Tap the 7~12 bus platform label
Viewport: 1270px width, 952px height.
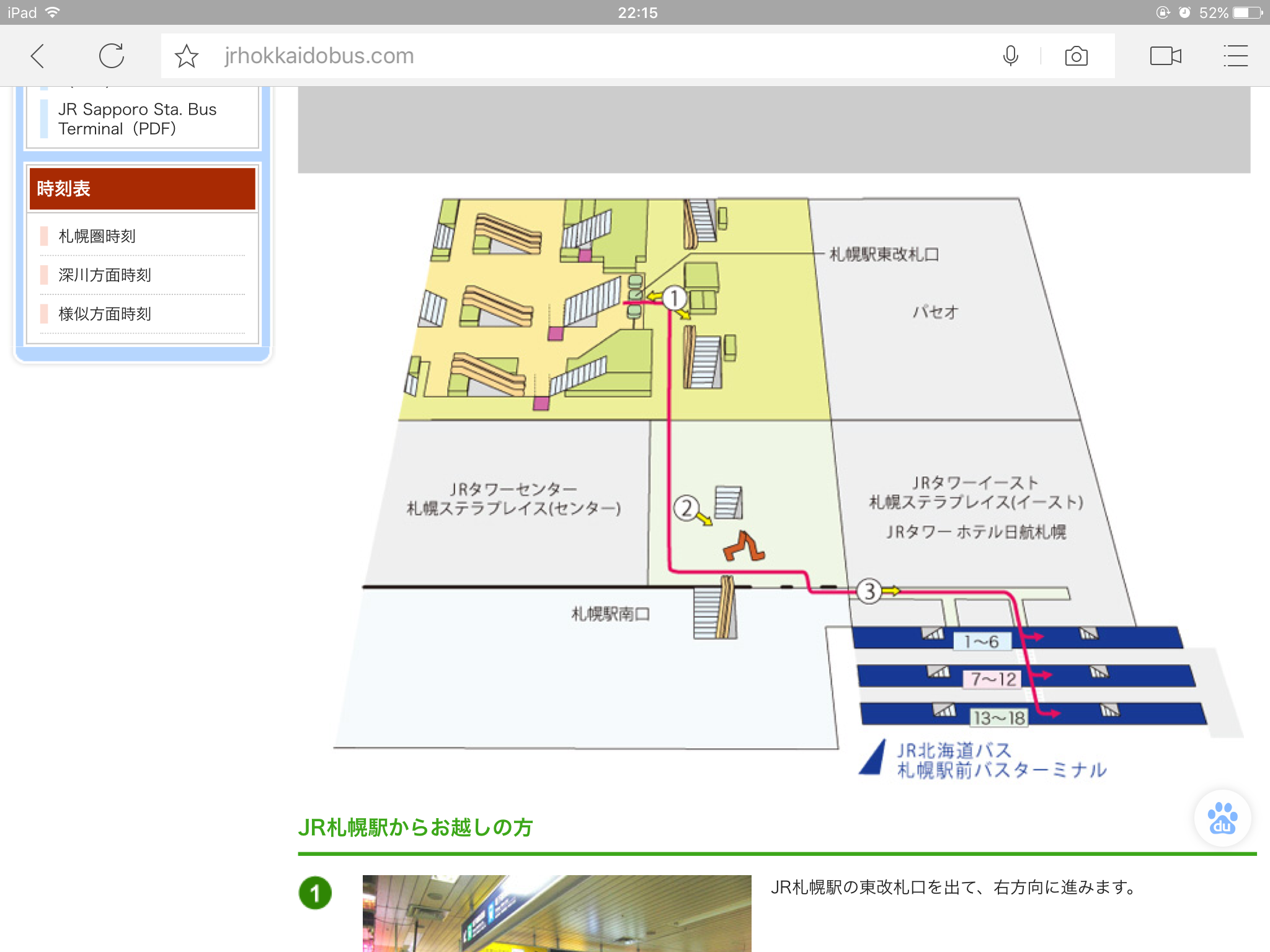[x=992, y=679]
